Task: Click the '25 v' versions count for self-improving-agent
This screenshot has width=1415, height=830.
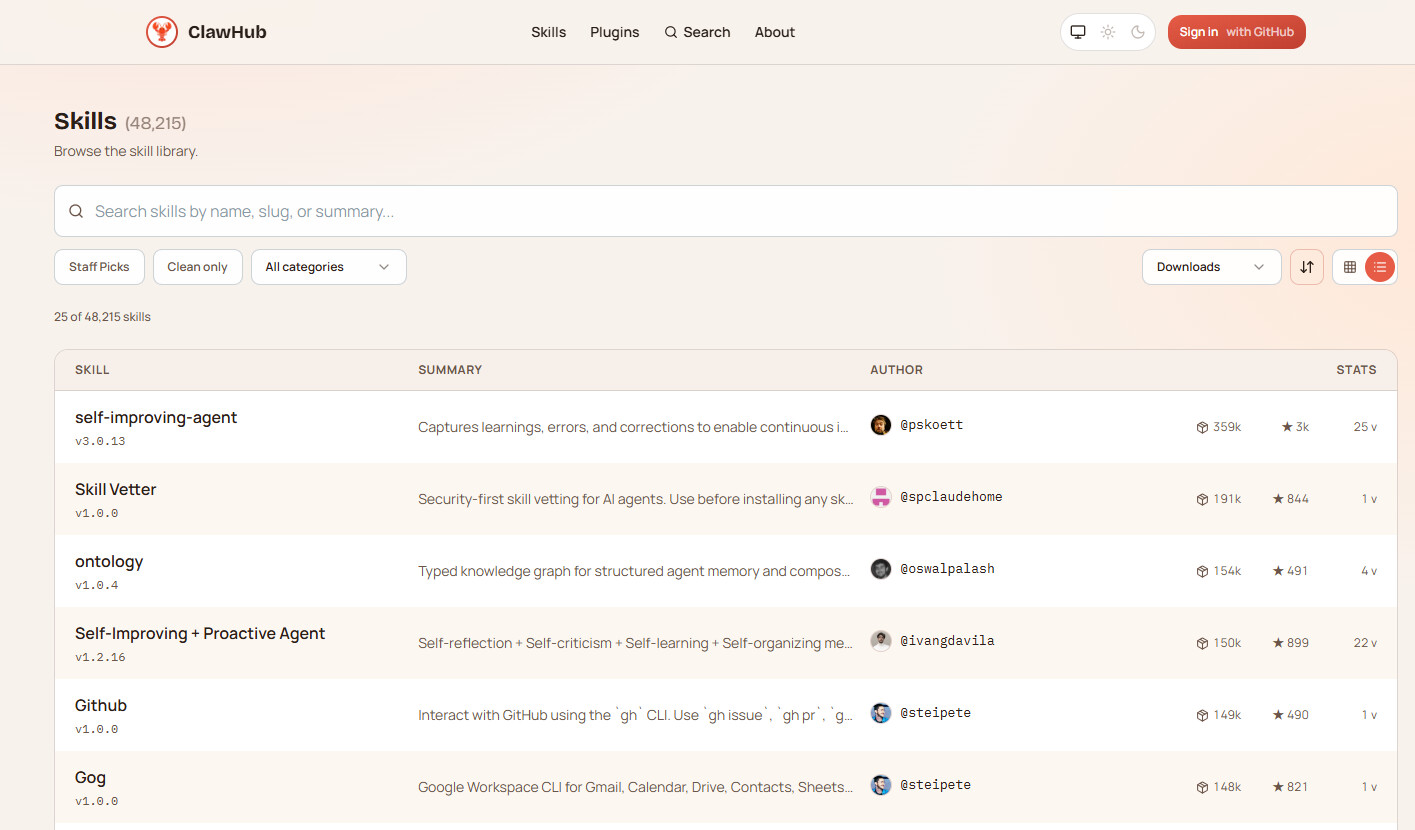Action: [1365, 427]
